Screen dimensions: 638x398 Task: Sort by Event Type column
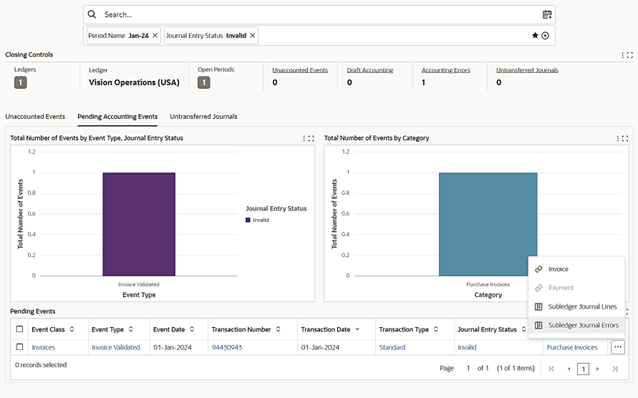click(131, 329)
